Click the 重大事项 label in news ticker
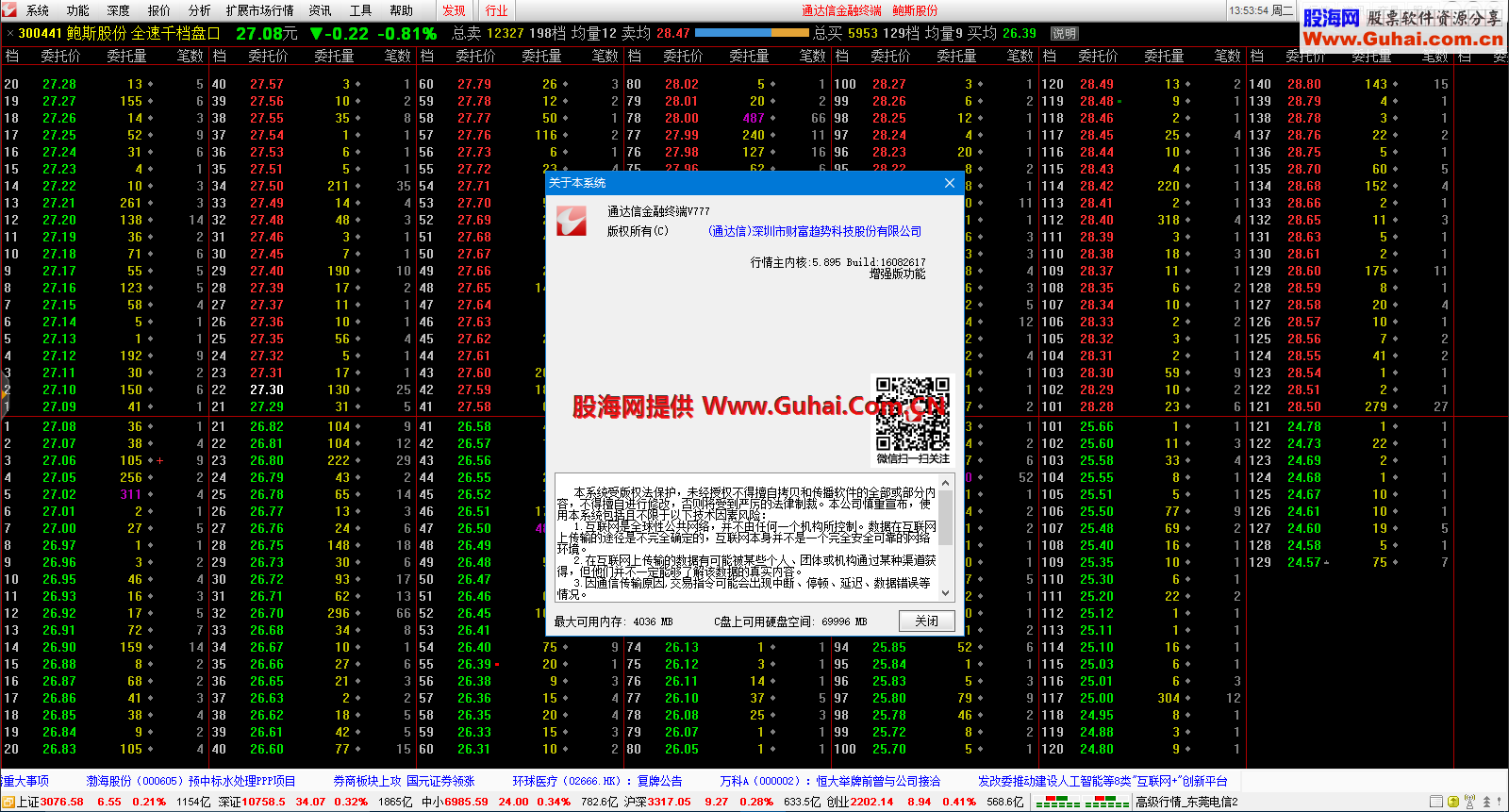1509x812 pixels. pyautogui.click(x=25, y=781)
